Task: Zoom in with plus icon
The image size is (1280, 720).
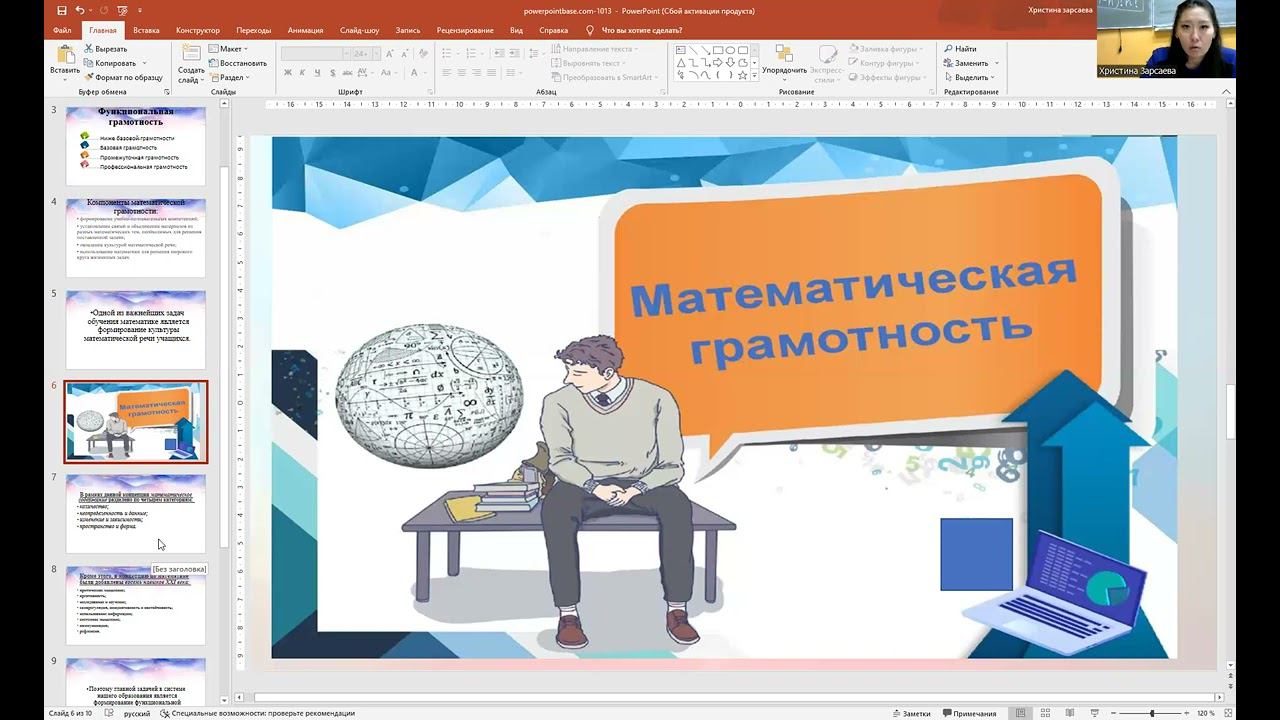Action: pyautogui.click(x=1187, y=713)
